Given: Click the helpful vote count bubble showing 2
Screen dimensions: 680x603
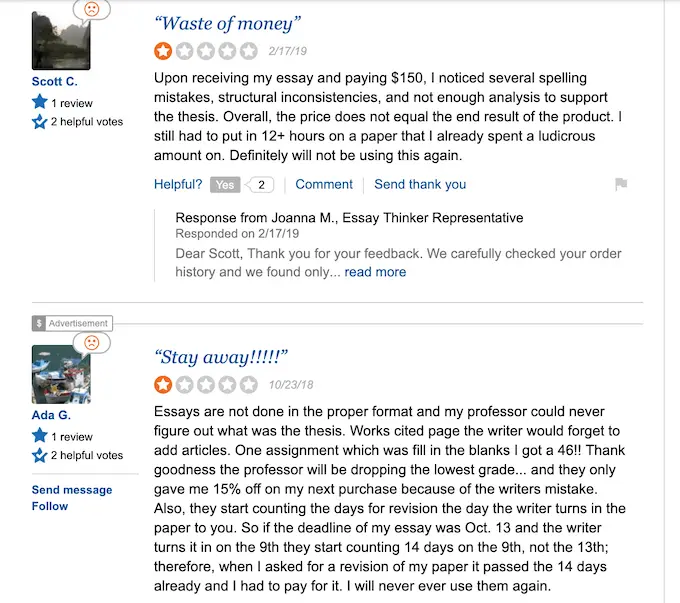Looking at the screenshot, I should pyautogui.click(x=261, y=185).
